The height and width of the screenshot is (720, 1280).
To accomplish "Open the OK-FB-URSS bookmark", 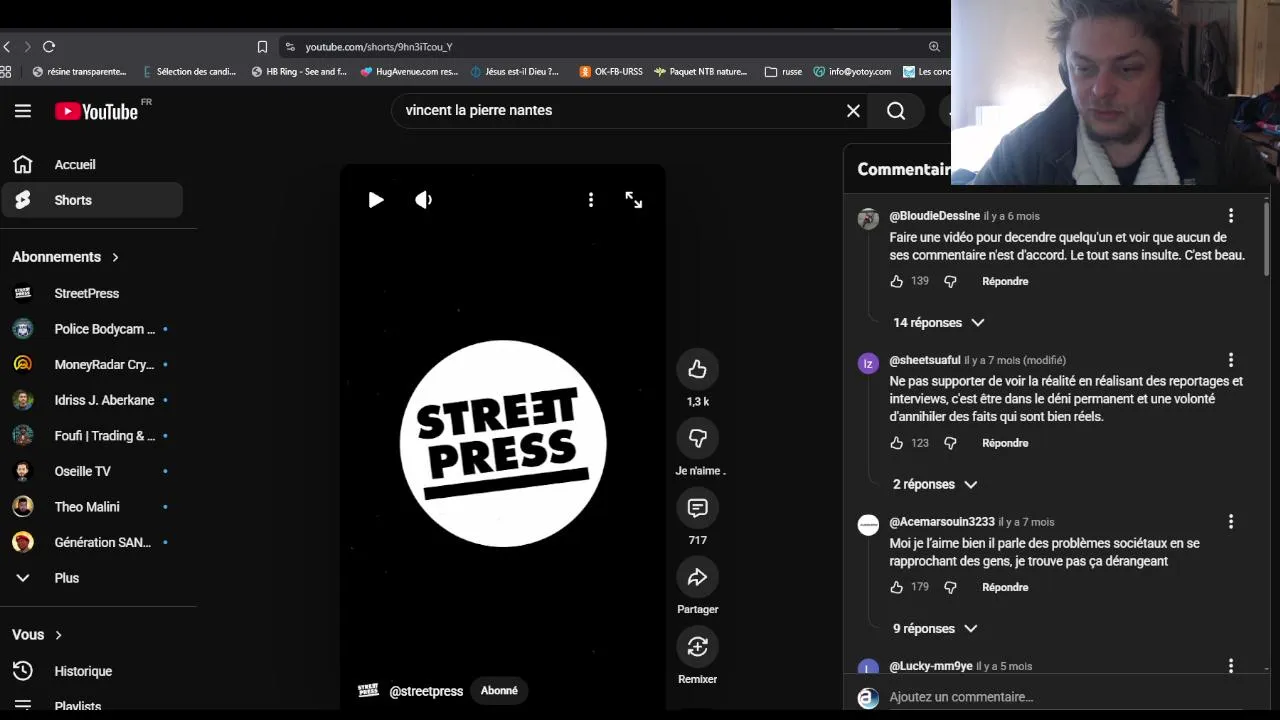I will point(610,72).
